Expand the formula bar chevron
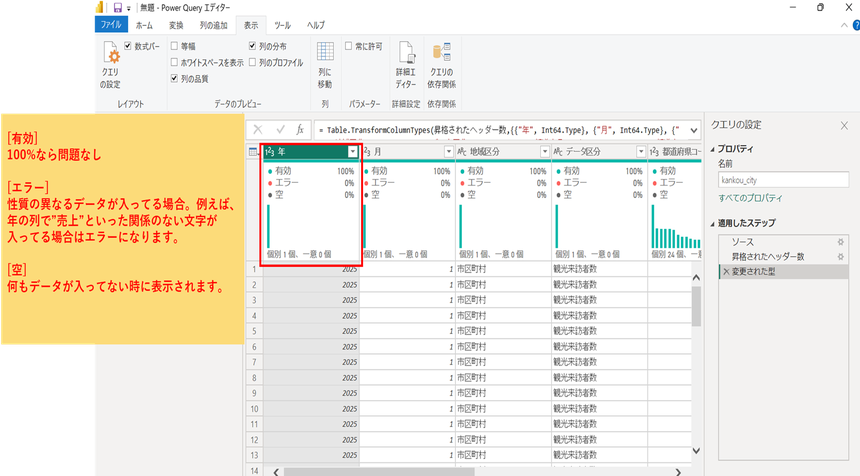Screen dimensions: 860x476 [694, 131]
